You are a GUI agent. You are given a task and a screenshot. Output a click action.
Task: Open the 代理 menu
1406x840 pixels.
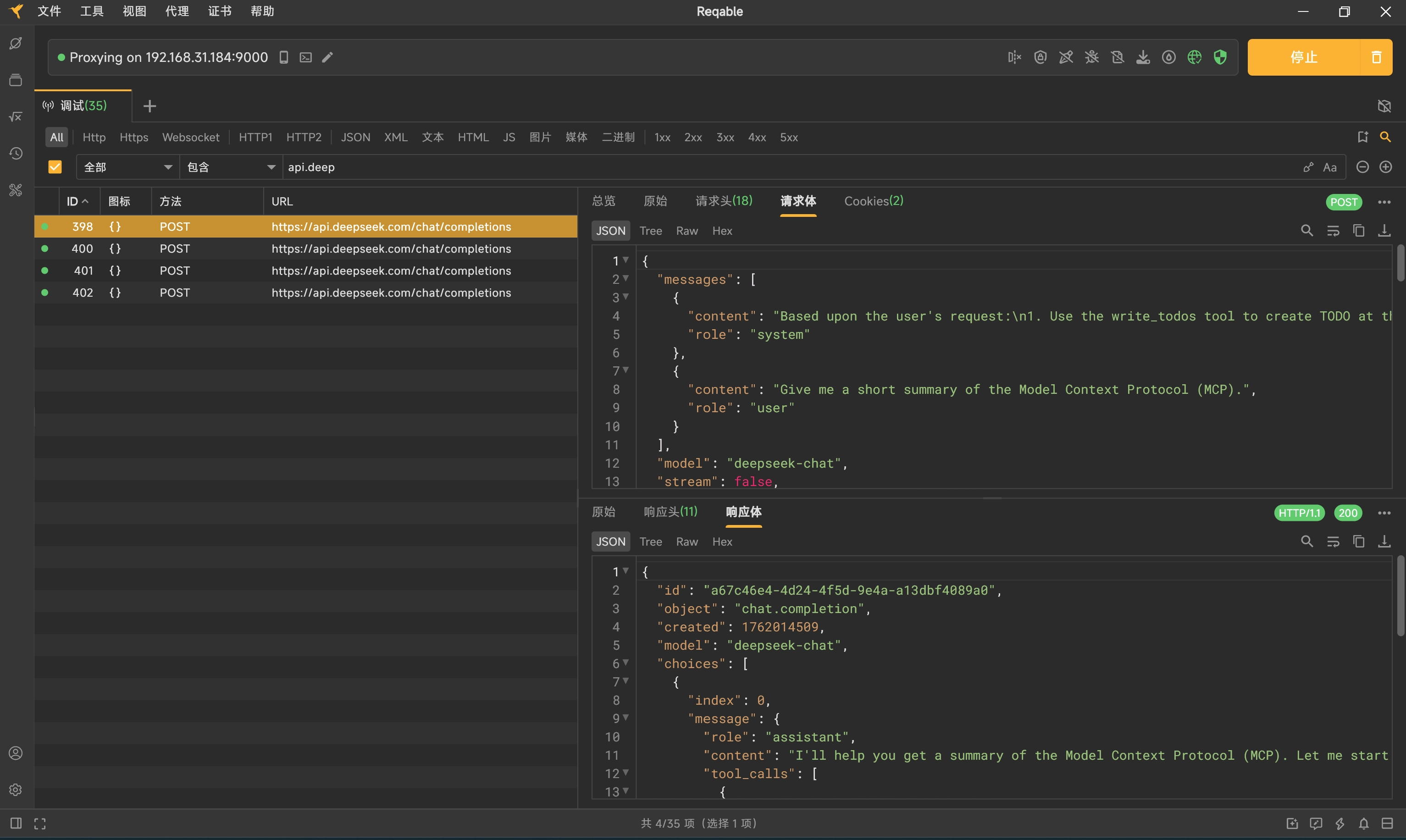tap(177, 11)
